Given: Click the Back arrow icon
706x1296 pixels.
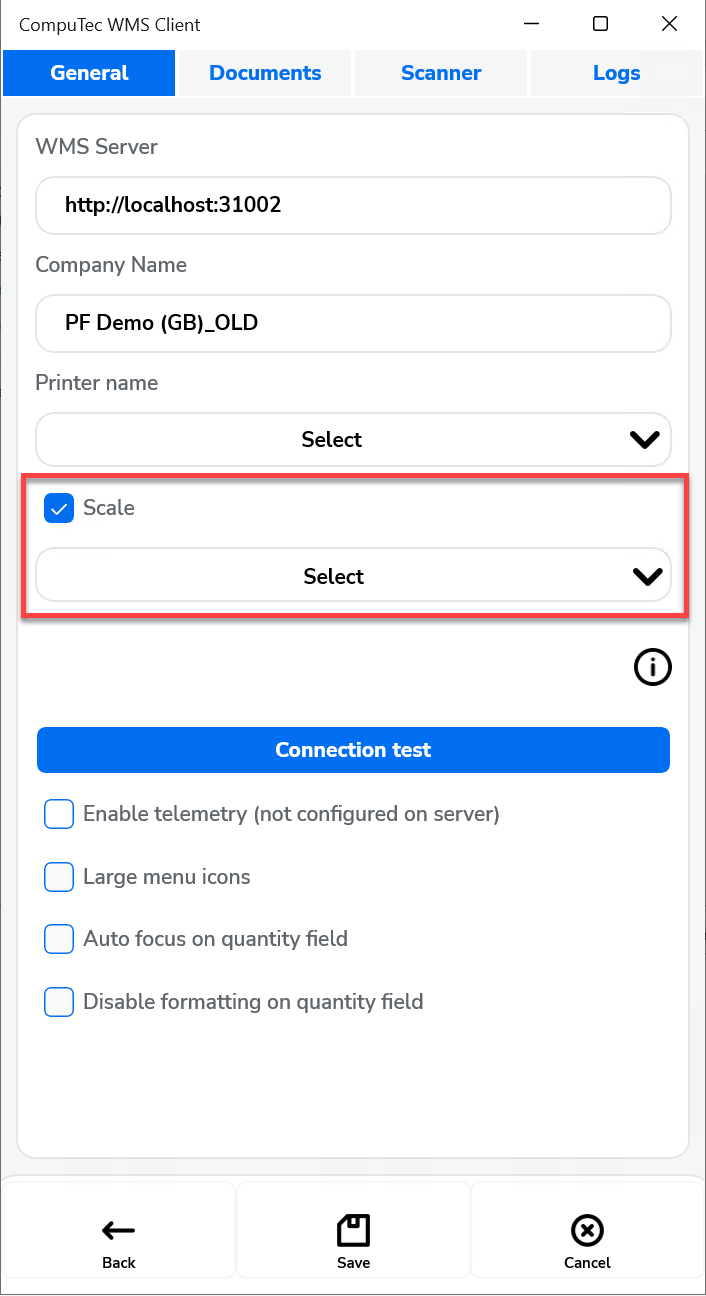Looking at the screenshot, I should [x=119, y=1231].
